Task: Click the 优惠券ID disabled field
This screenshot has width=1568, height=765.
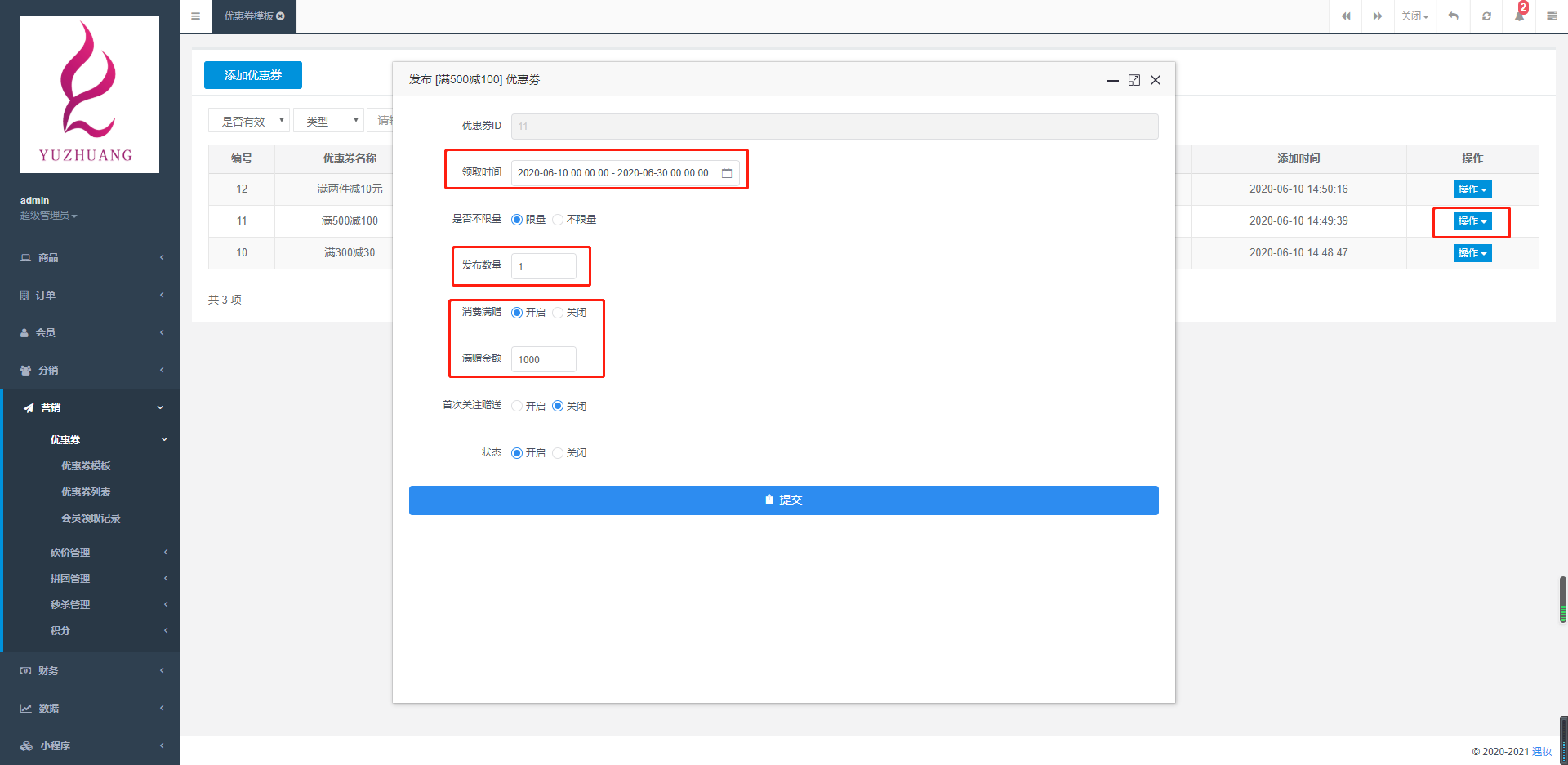Action: click(x=835, y=127)
